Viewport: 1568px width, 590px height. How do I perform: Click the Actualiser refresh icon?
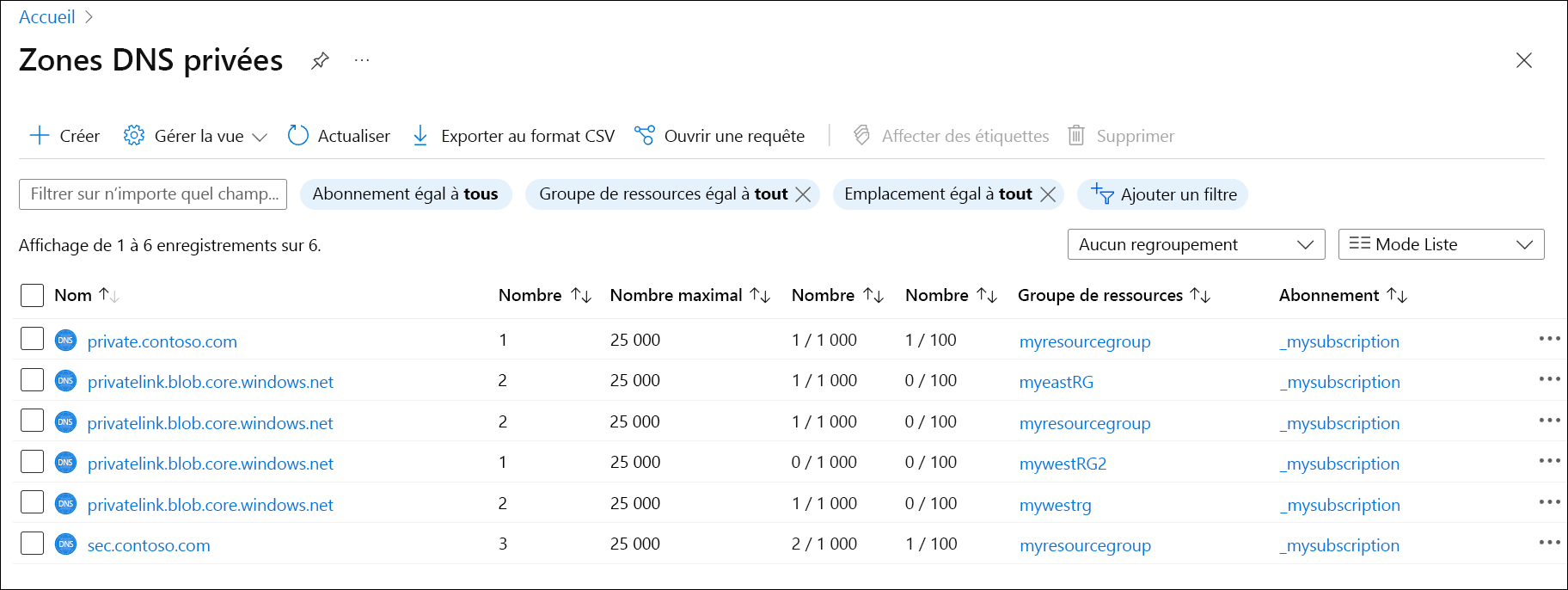(297, 136)
